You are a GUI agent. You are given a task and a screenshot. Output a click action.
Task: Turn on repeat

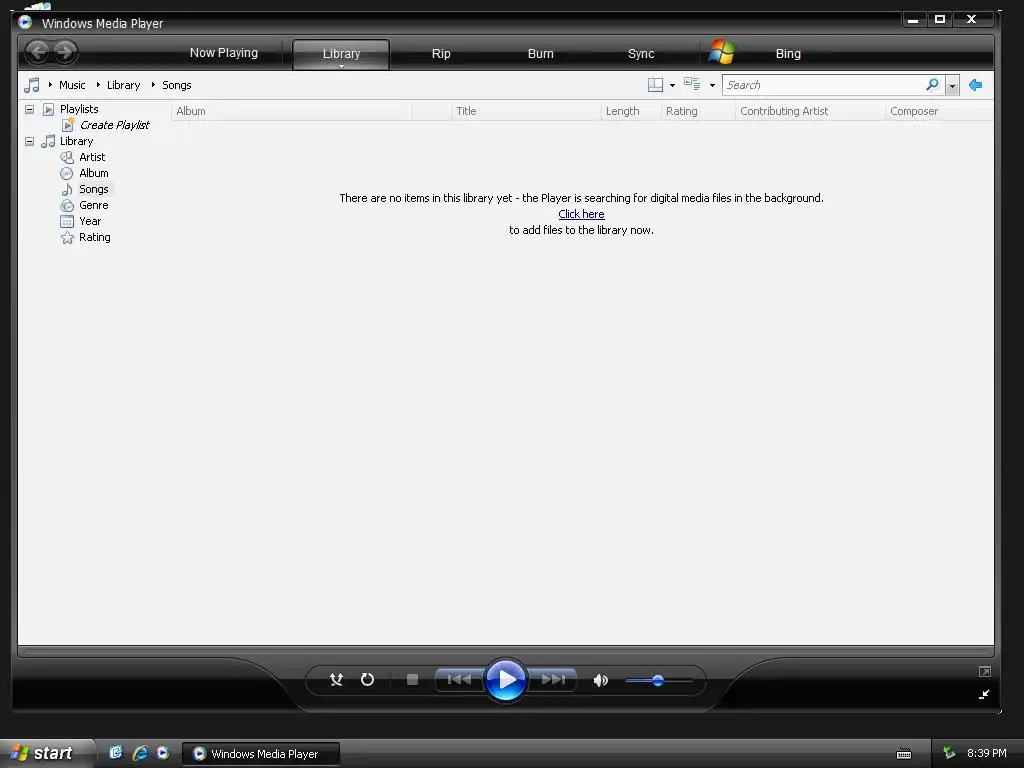(x=368, y=680)
